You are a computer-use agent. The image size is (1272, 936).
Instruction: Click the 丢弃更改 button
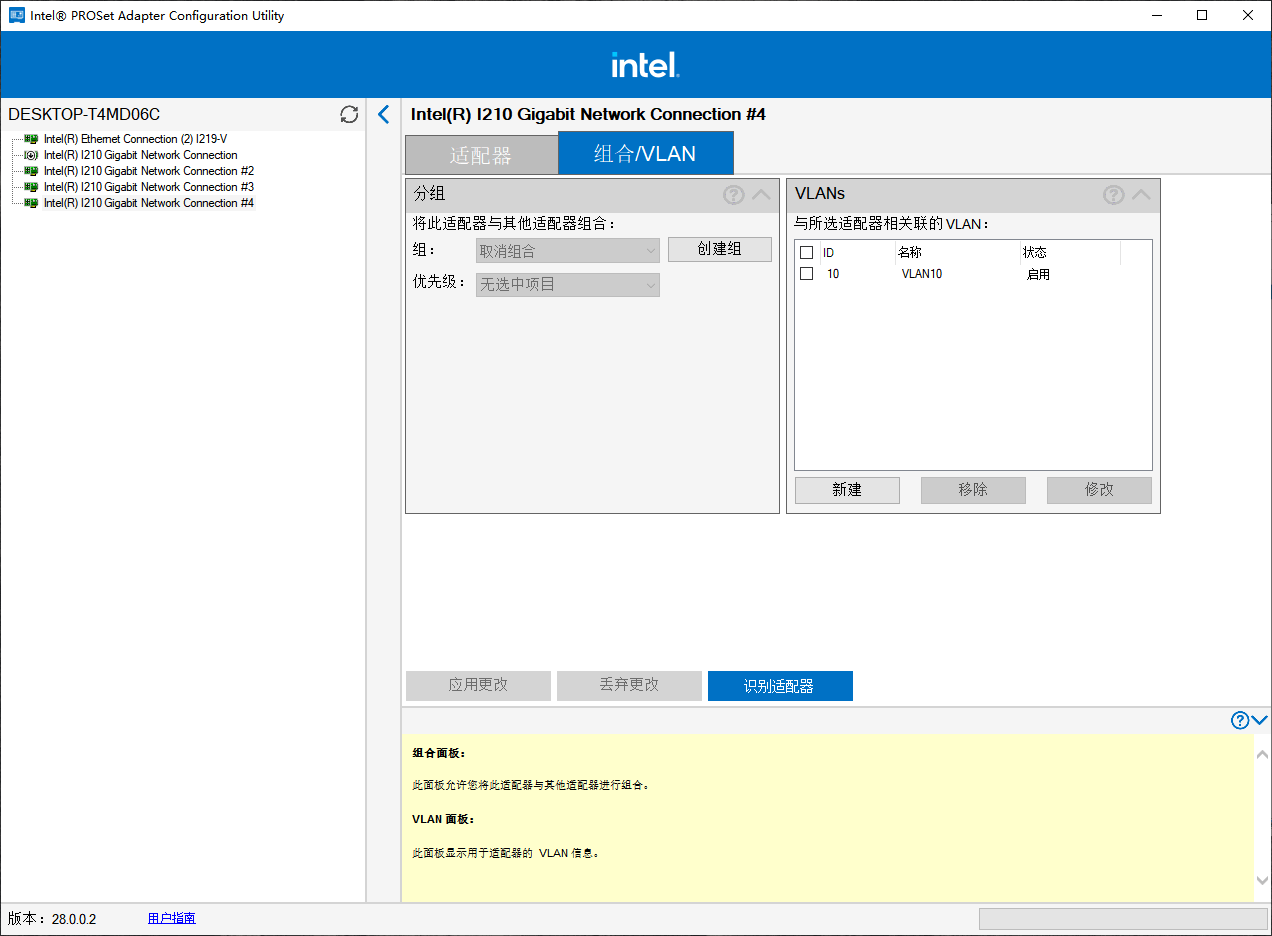(x=629, y=686)
